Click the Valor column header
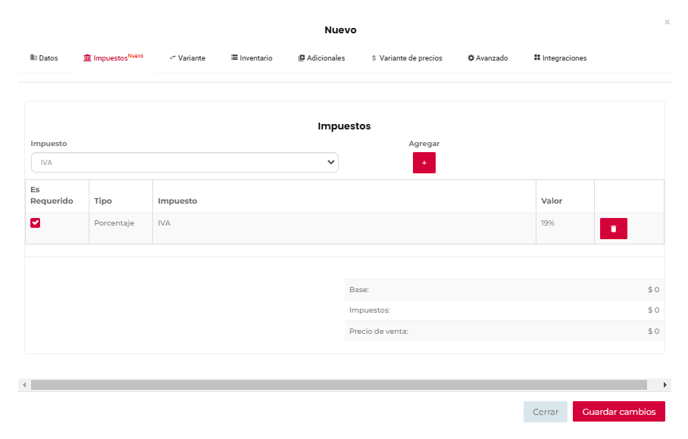Image resolution: width=688 pixels, height=439 pixels. tap(552, 201)
